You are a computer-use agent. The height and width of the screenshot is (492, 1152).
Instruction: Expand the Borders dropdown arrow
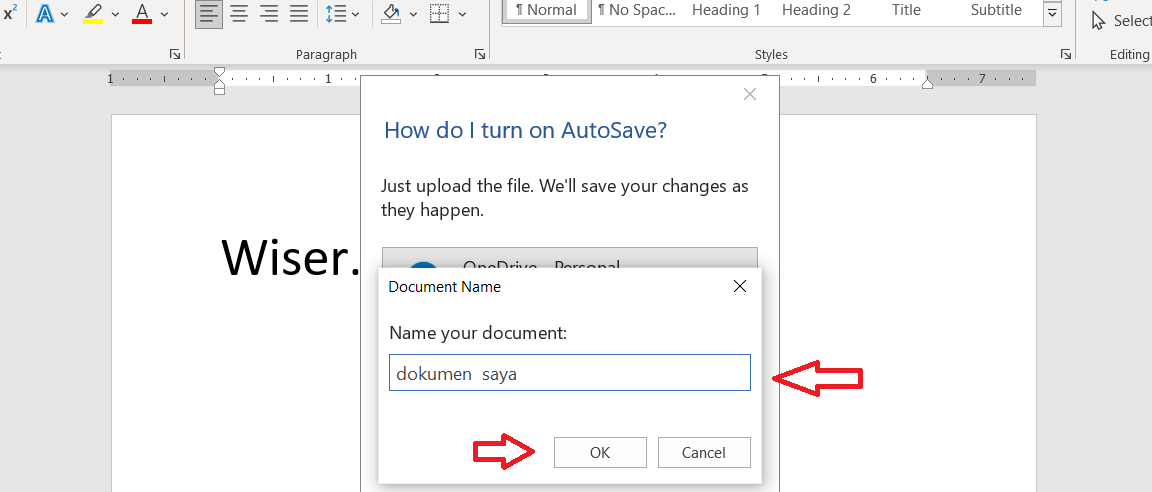pos(462,14)
